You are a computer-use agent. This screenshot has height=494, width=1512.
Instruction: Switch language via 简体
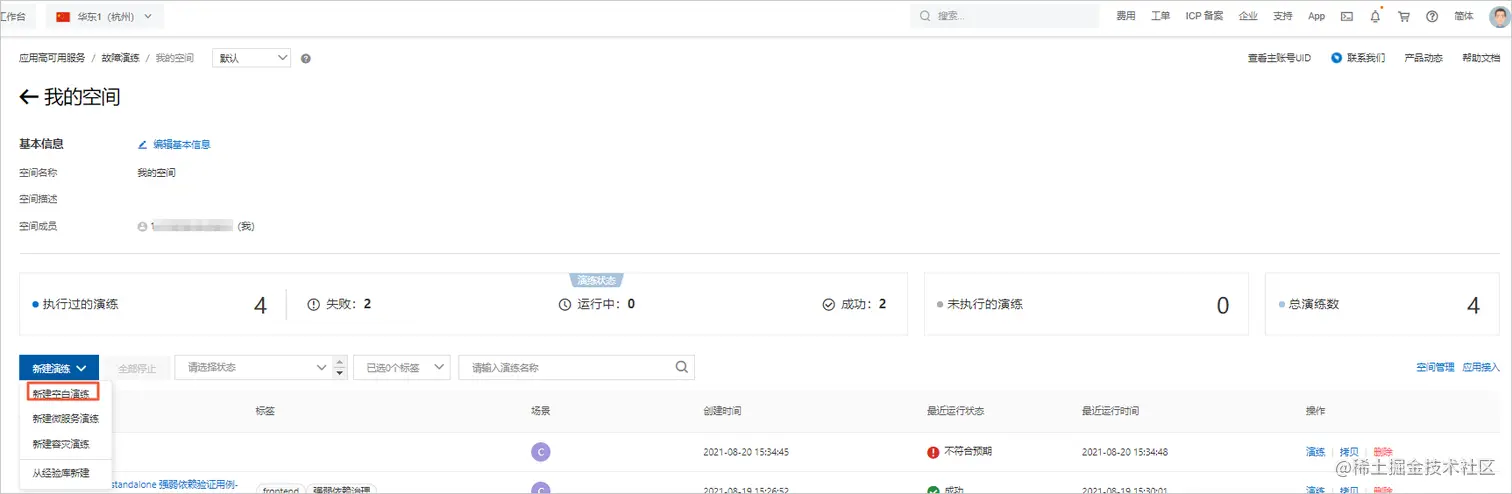tap(1464, 16)
